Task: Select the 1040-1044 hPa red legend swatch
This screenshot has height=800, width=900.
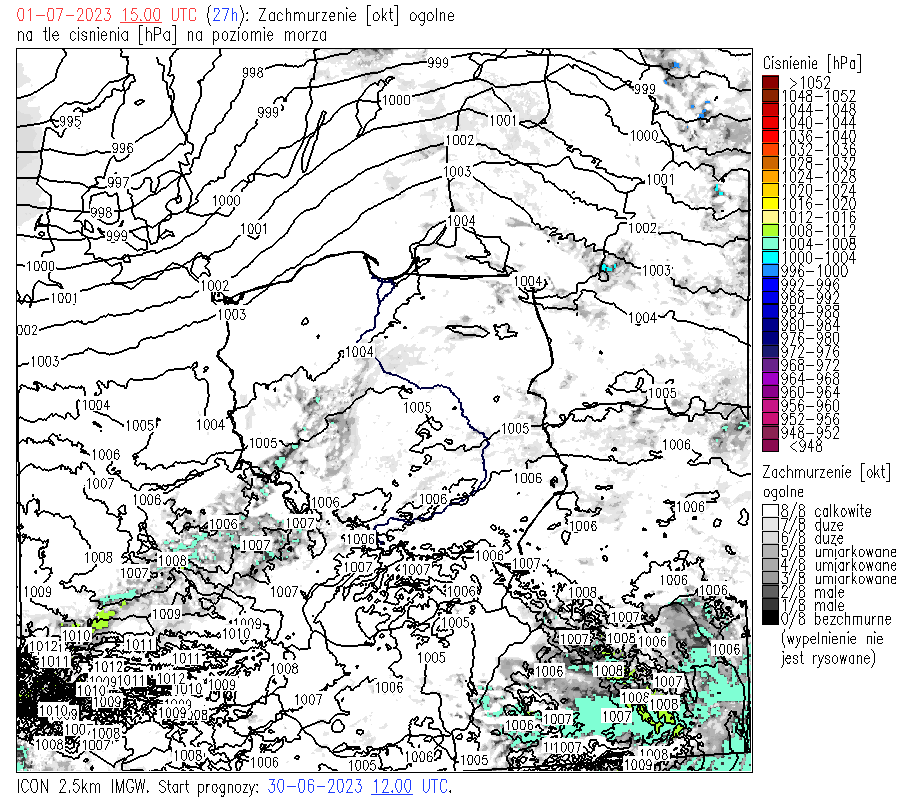Action: [x=770, y=123]
